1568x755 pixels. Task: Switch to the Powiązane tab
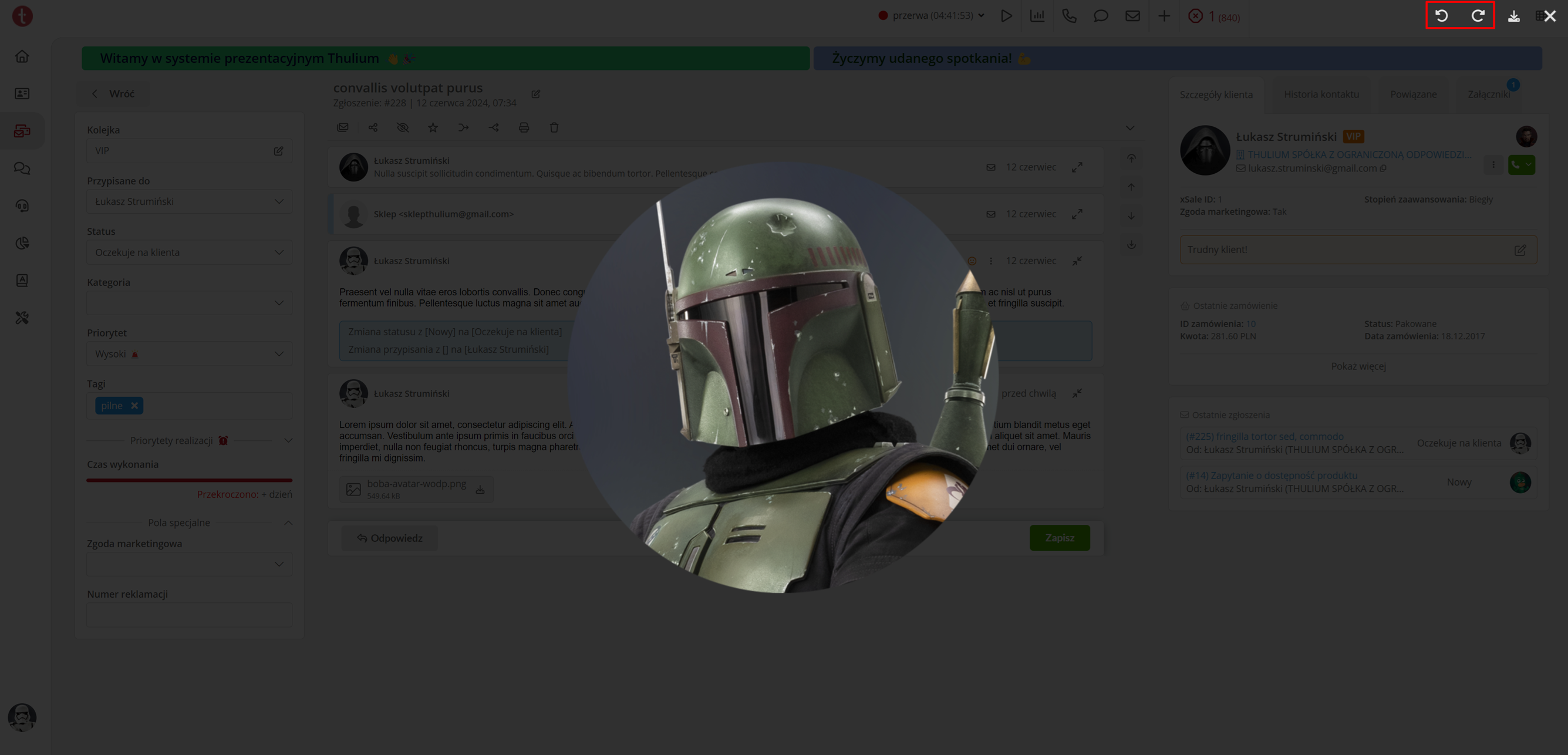(x=1414, y=94)
